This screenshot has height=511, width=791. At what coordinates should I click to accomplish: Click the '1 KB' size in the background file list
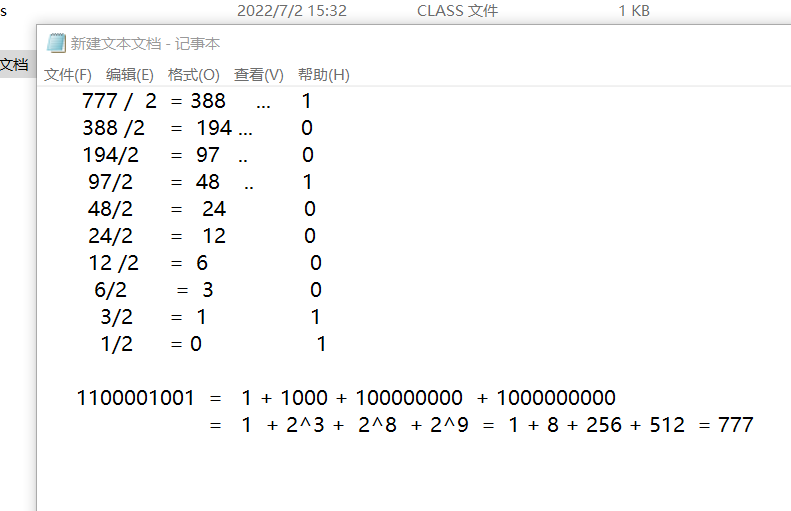tap(634, 11)
